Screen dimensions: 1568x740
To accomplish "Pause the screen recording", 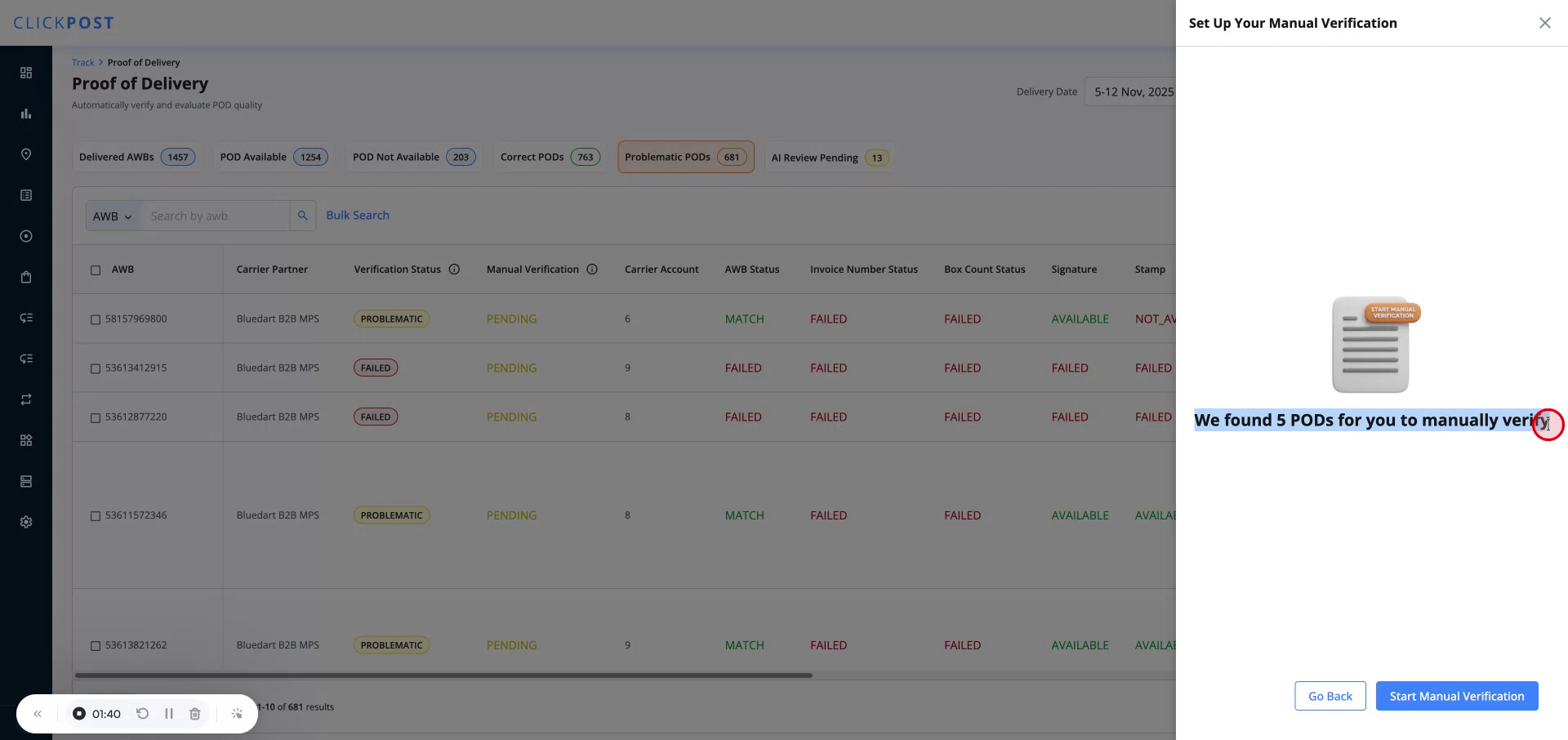I will click(169, 713).
